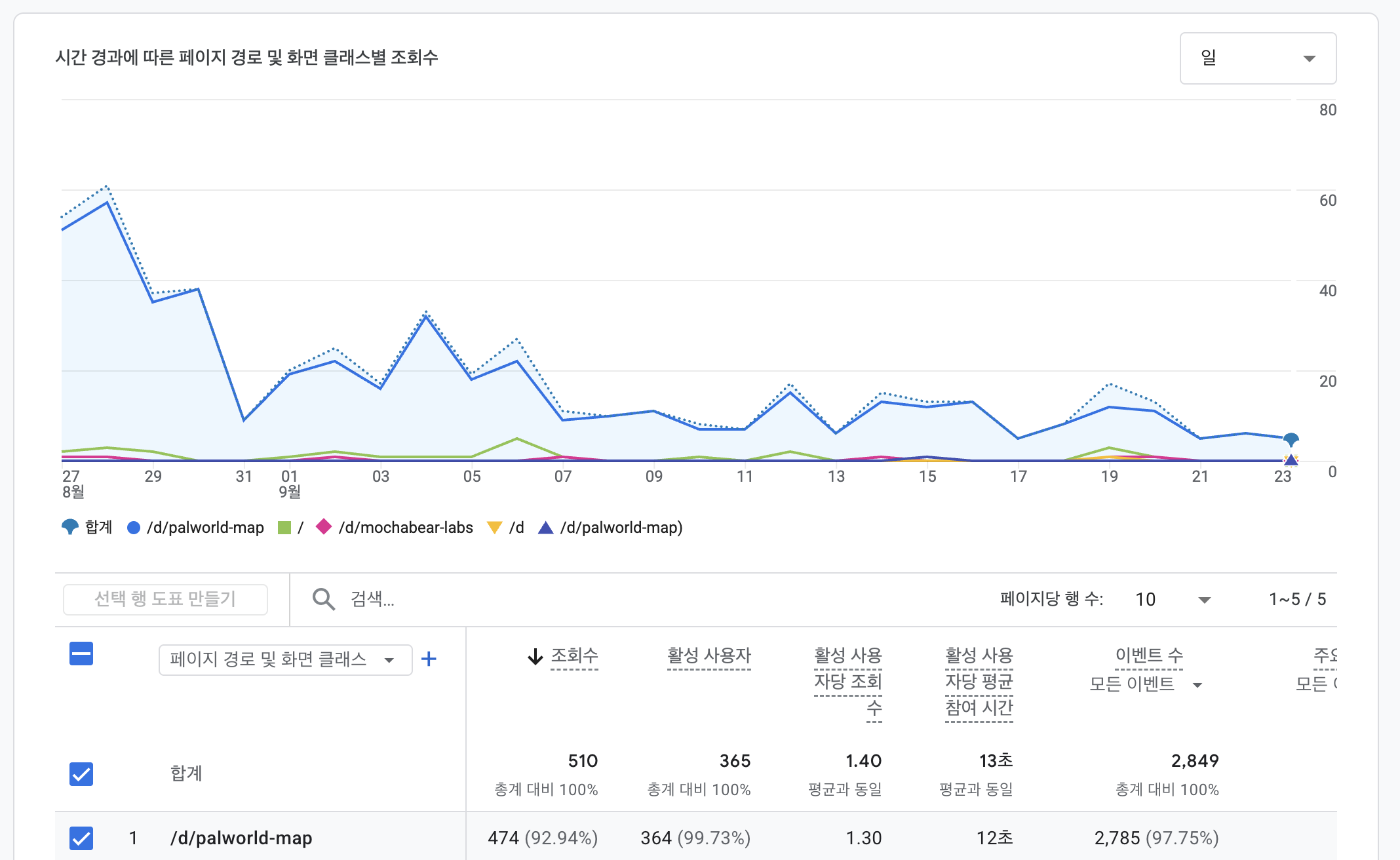Uncheck the /d/palworld-map row checkbox

tap(81, 838)
